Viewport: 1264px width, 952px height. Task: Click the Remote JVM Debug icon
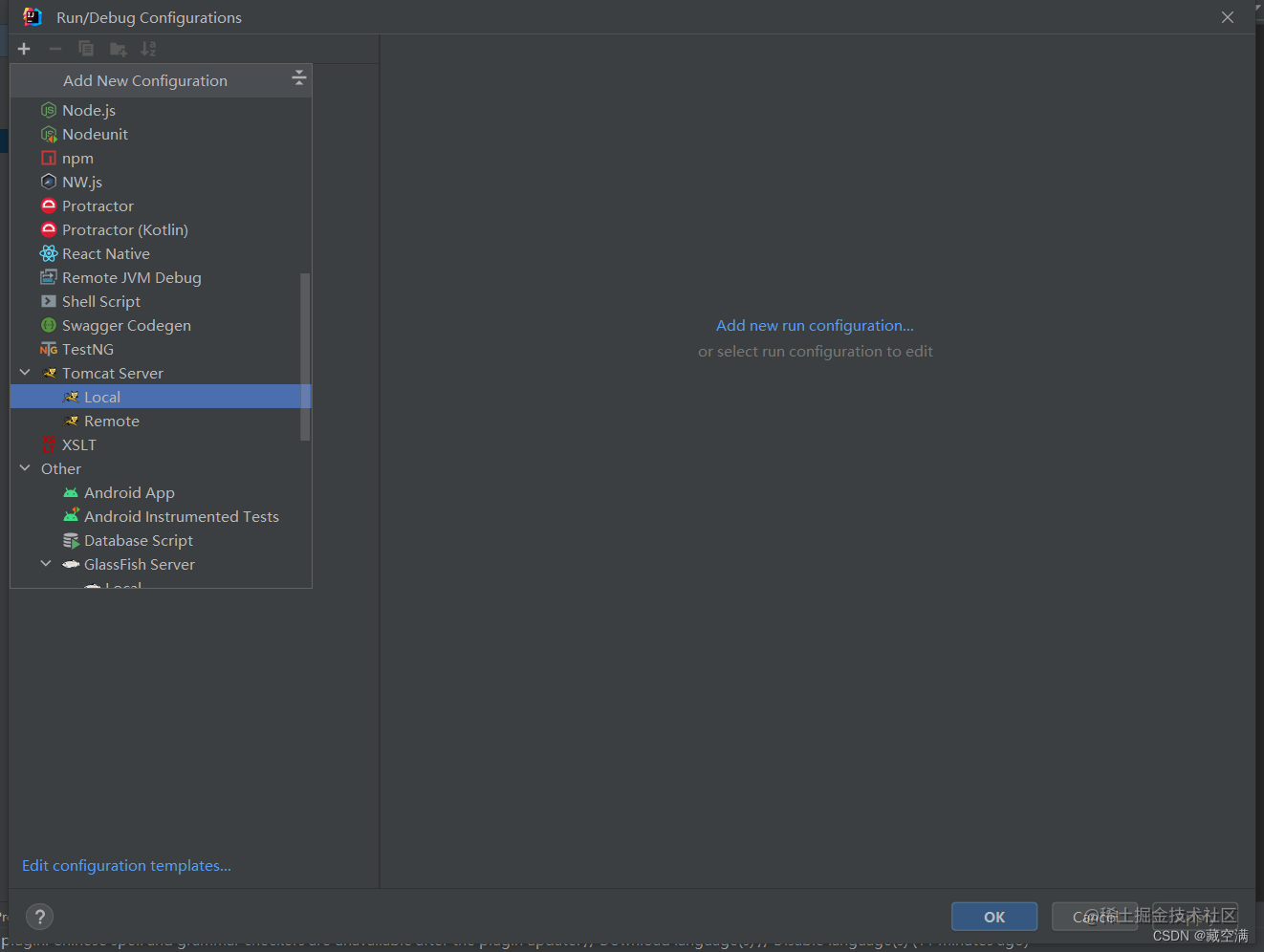(x=49, y=277)
